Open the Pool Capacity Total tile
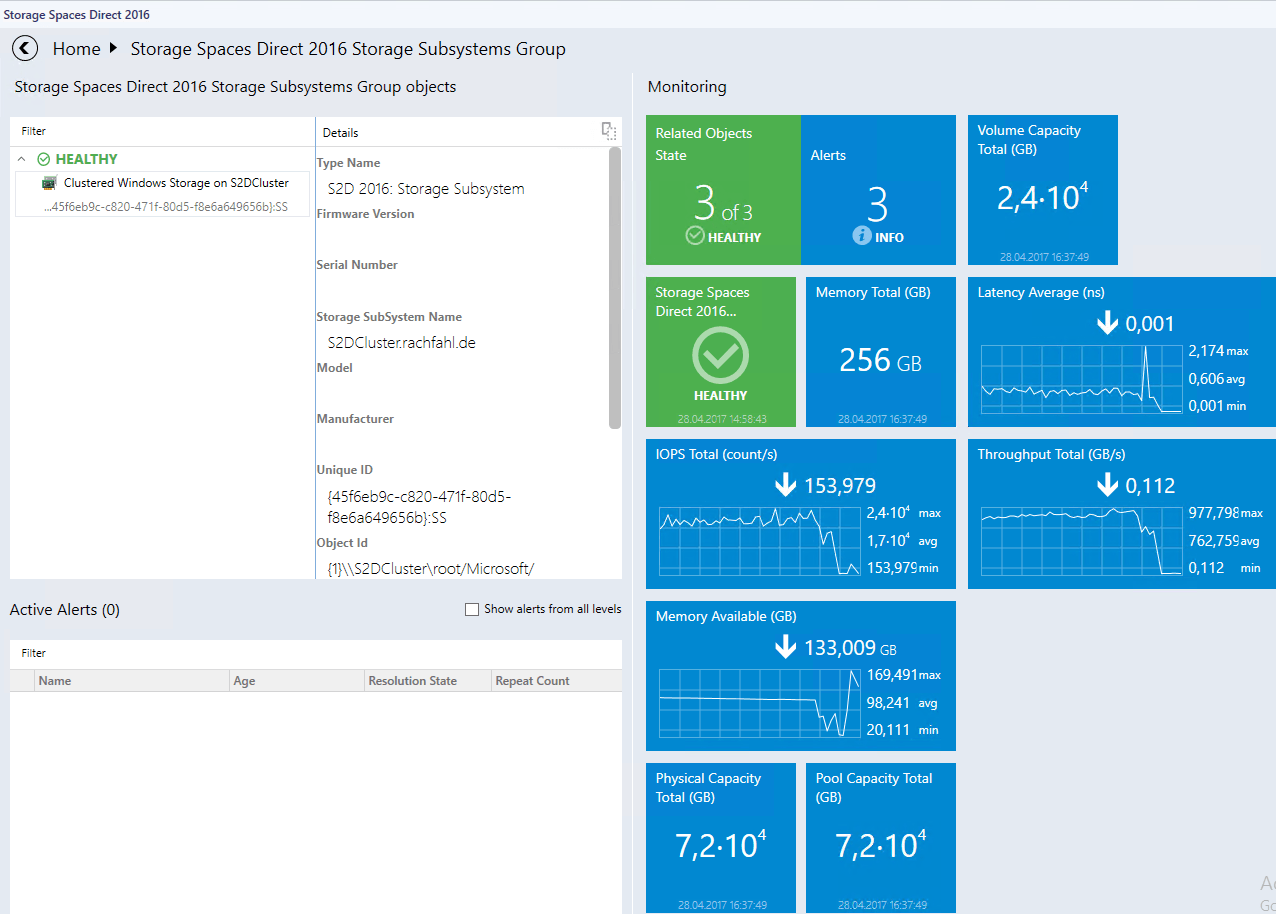The image size is (1276, 914). [x=881, y=838]
